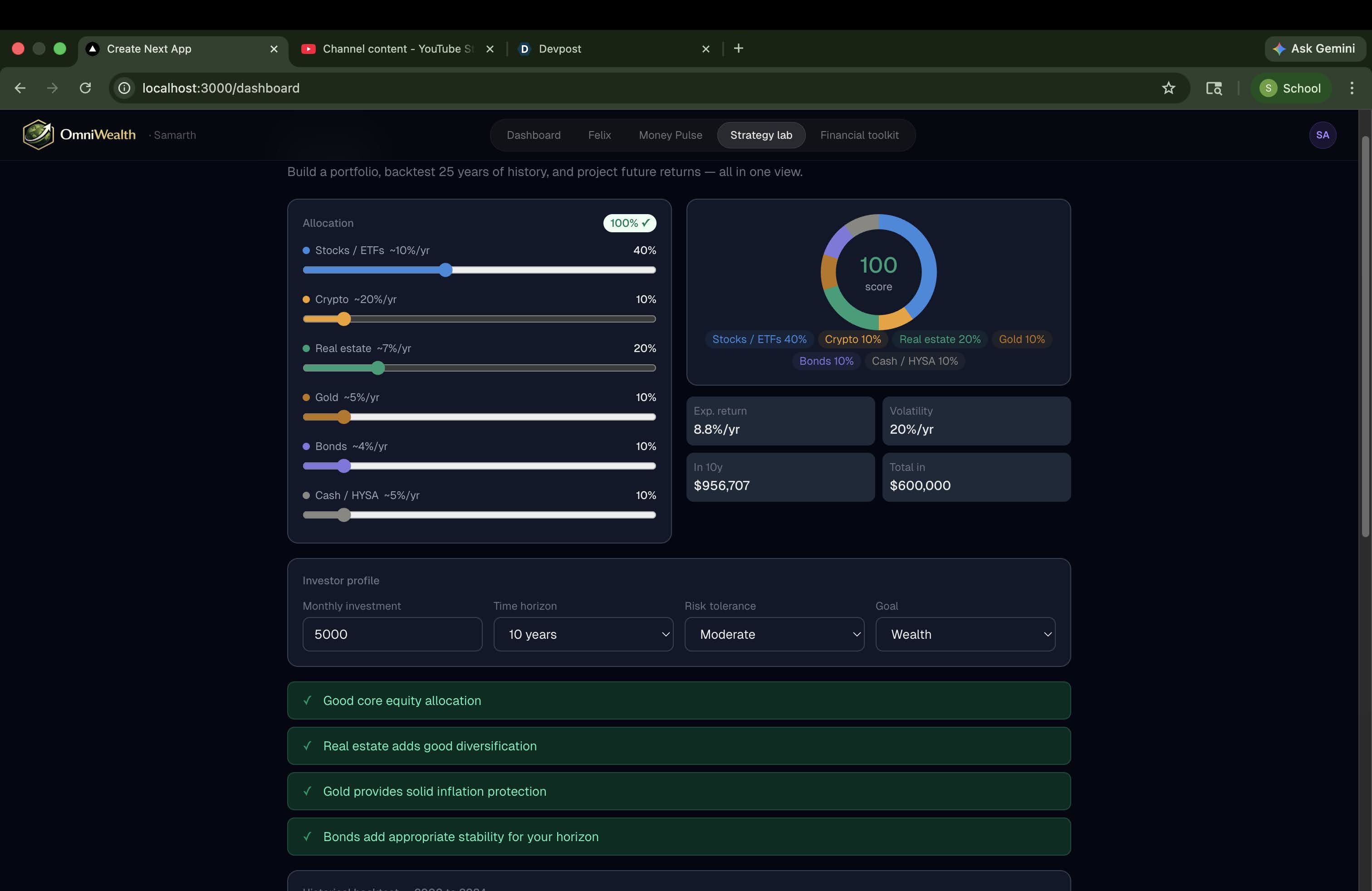
Task: Click the Crypto allocation slider thumb
Action: coord(343,319)
